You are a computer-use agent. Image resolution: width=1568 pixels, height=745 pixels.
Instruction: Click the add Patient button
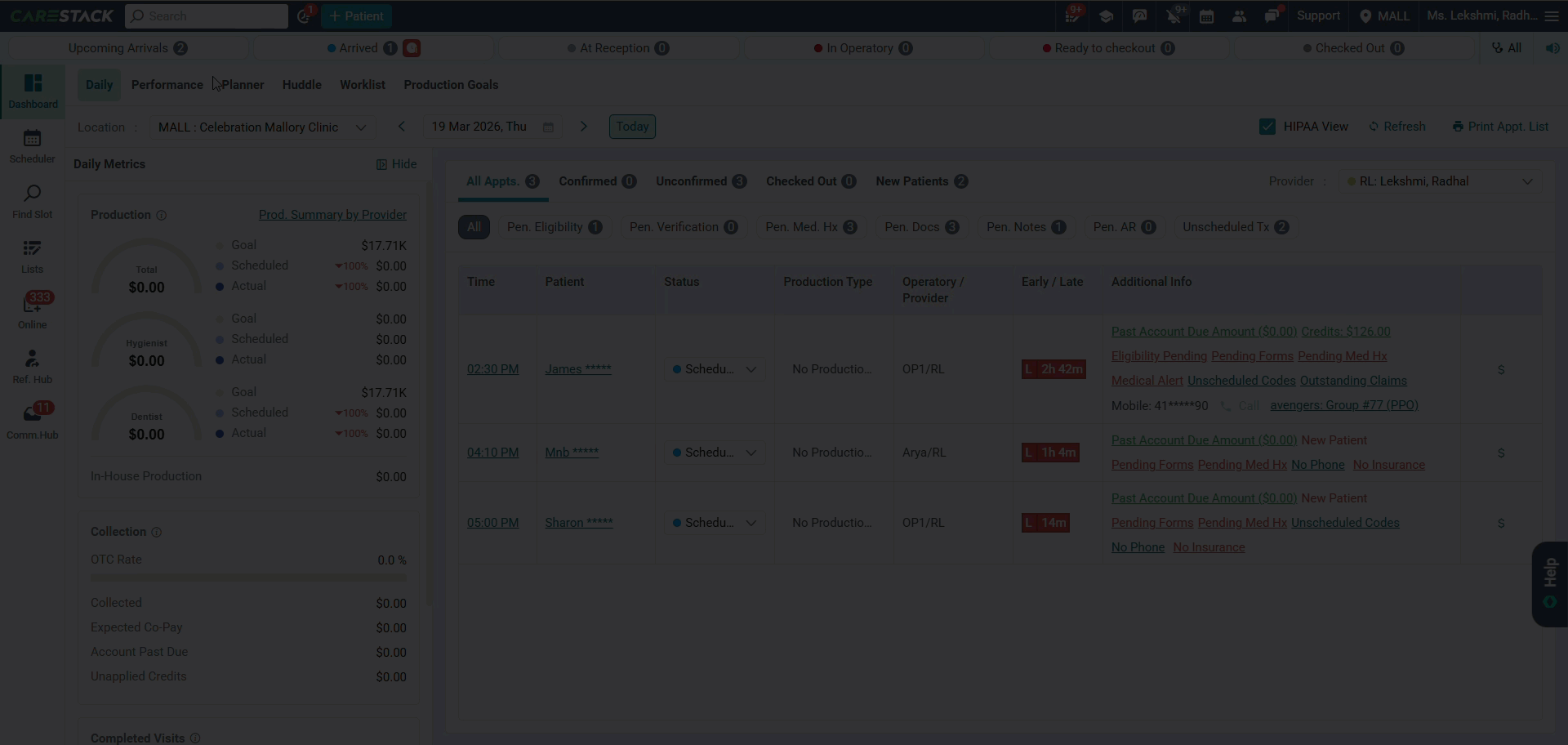pyautogui.click(x=356, y=16)
